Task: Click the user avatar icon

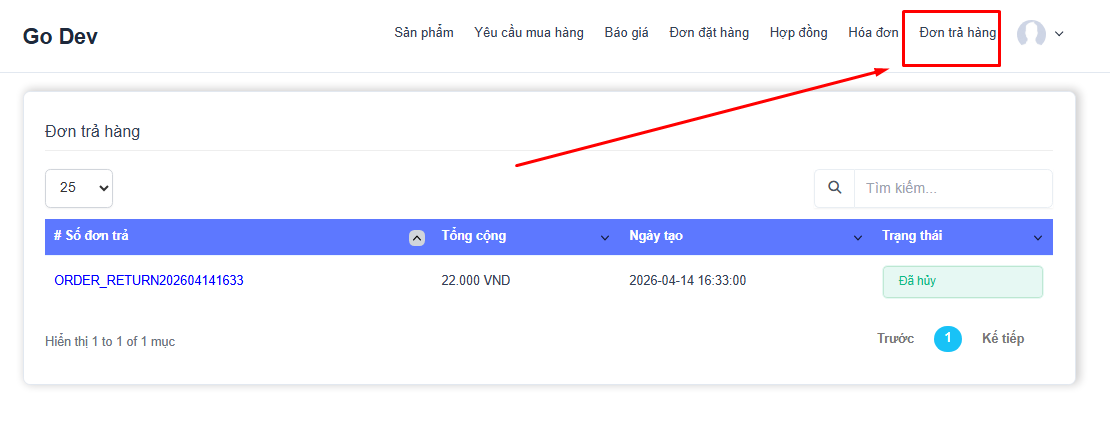Action: pyautogui.click(x=1031, y=34)
